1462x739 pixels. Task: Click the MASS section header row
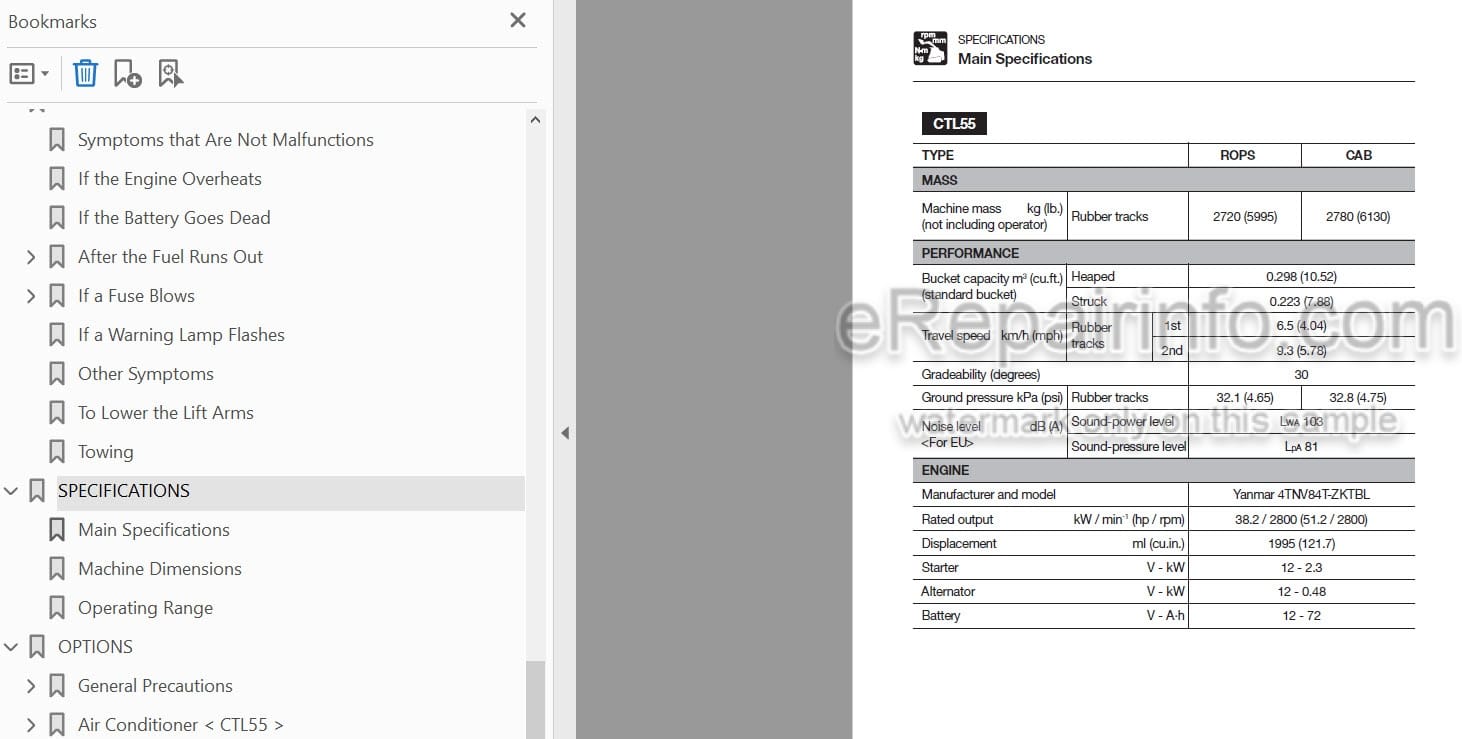tap(1164, 180)
